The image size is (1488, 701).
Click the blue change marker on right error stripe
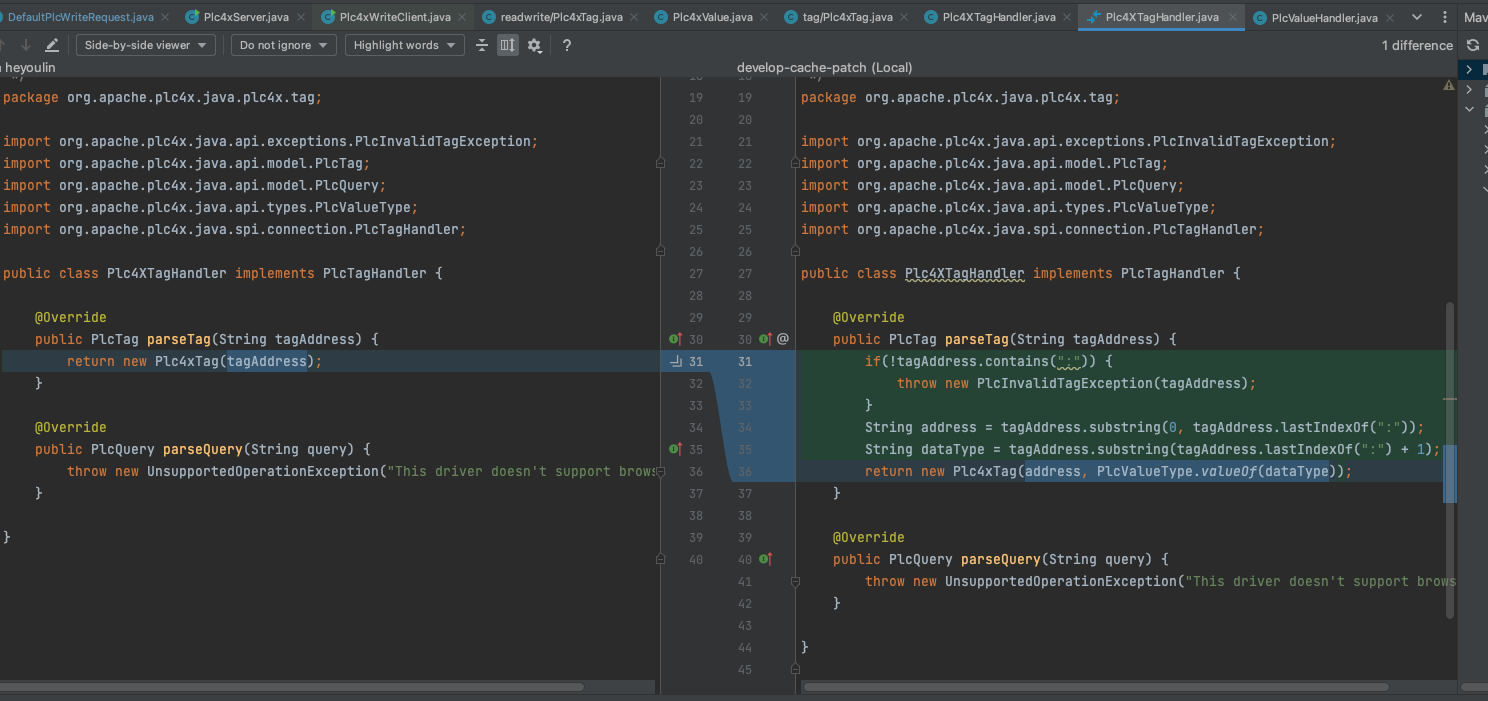(1450, 473)
